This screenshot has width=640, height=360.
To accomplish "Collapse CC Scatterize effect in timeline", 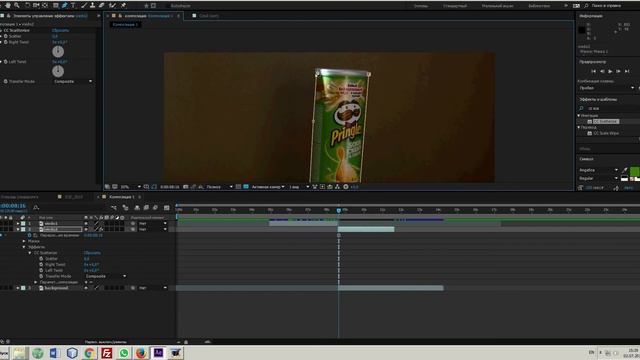I will (x=30, y=253).
